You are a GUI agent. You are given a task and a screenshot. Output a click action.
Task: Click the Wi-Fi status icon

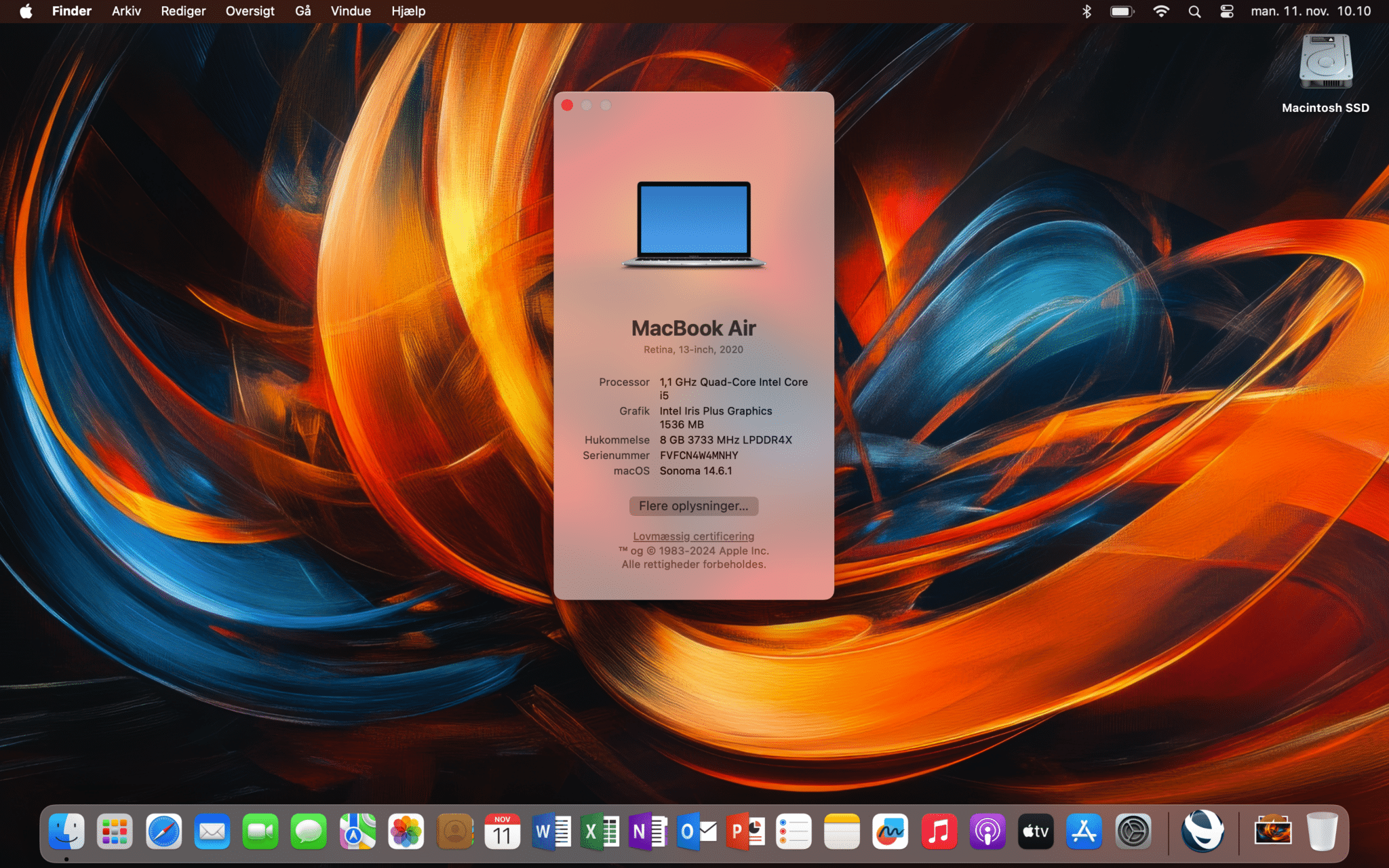[1160, 12]
